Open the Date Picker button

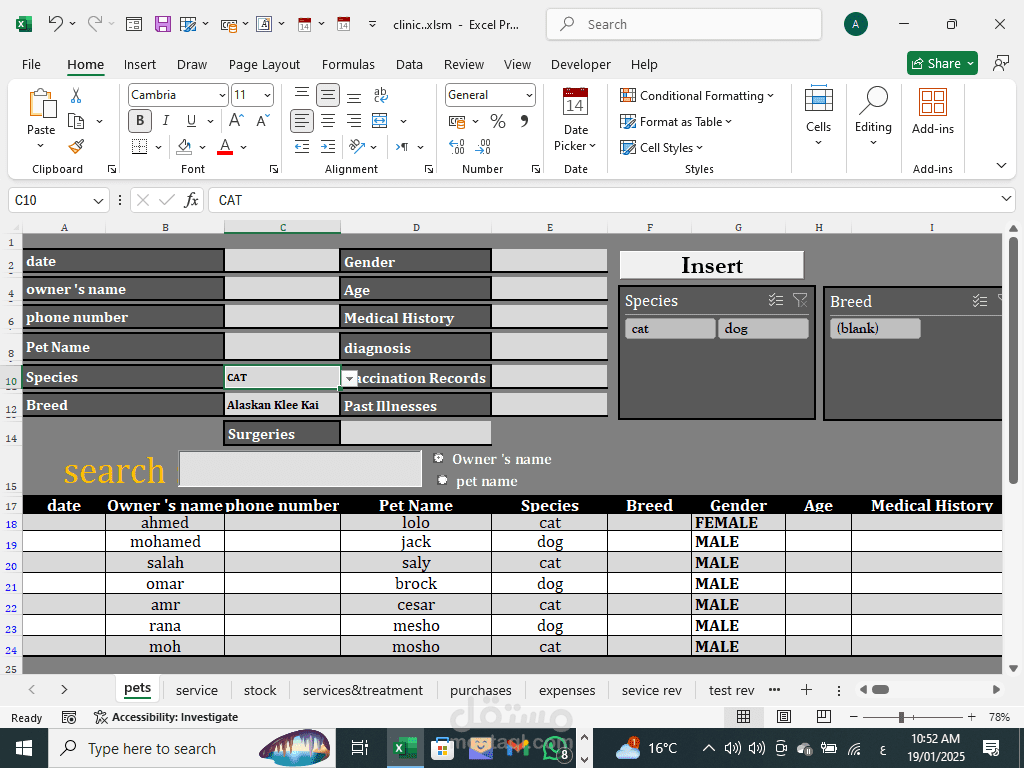coord(575,120)
